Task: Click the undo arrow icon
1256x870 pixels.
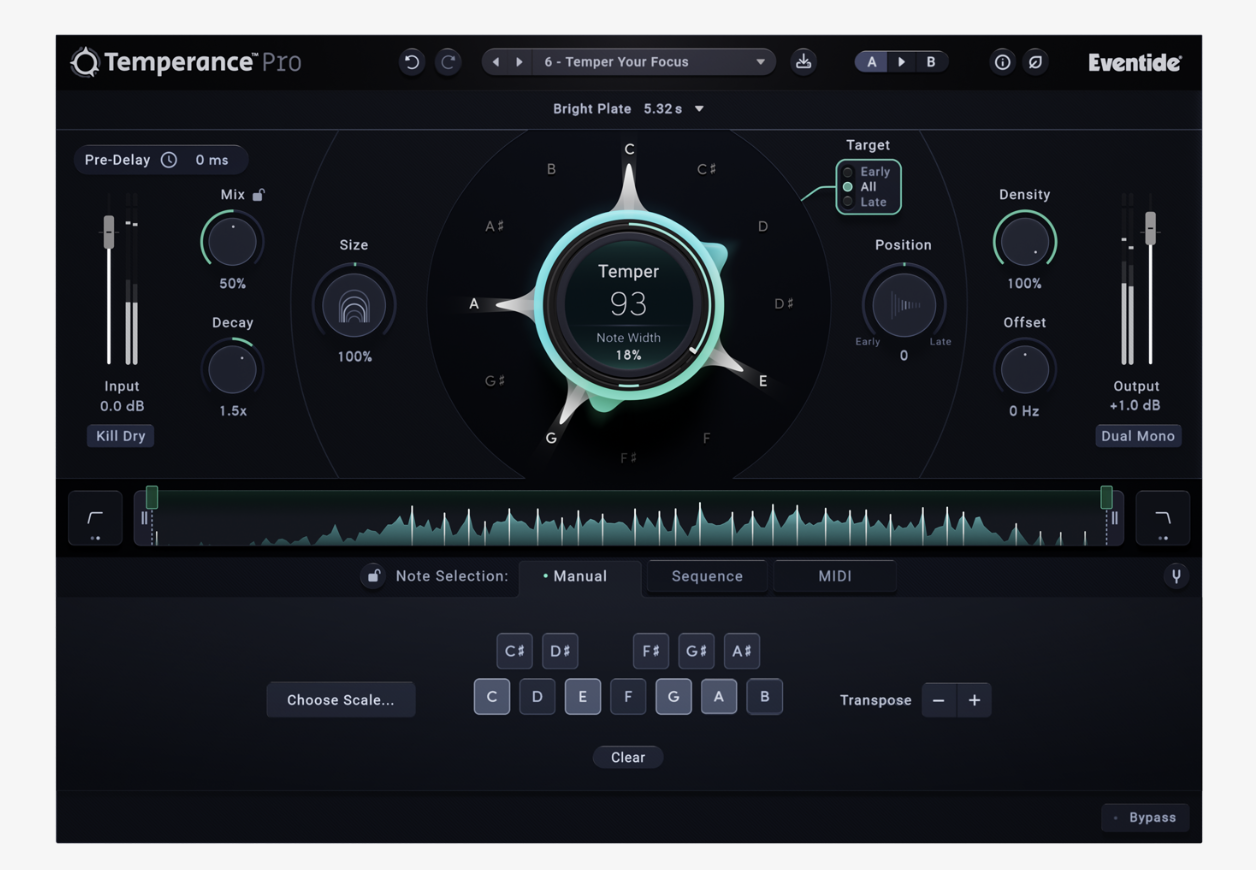Action: point(411,62)
